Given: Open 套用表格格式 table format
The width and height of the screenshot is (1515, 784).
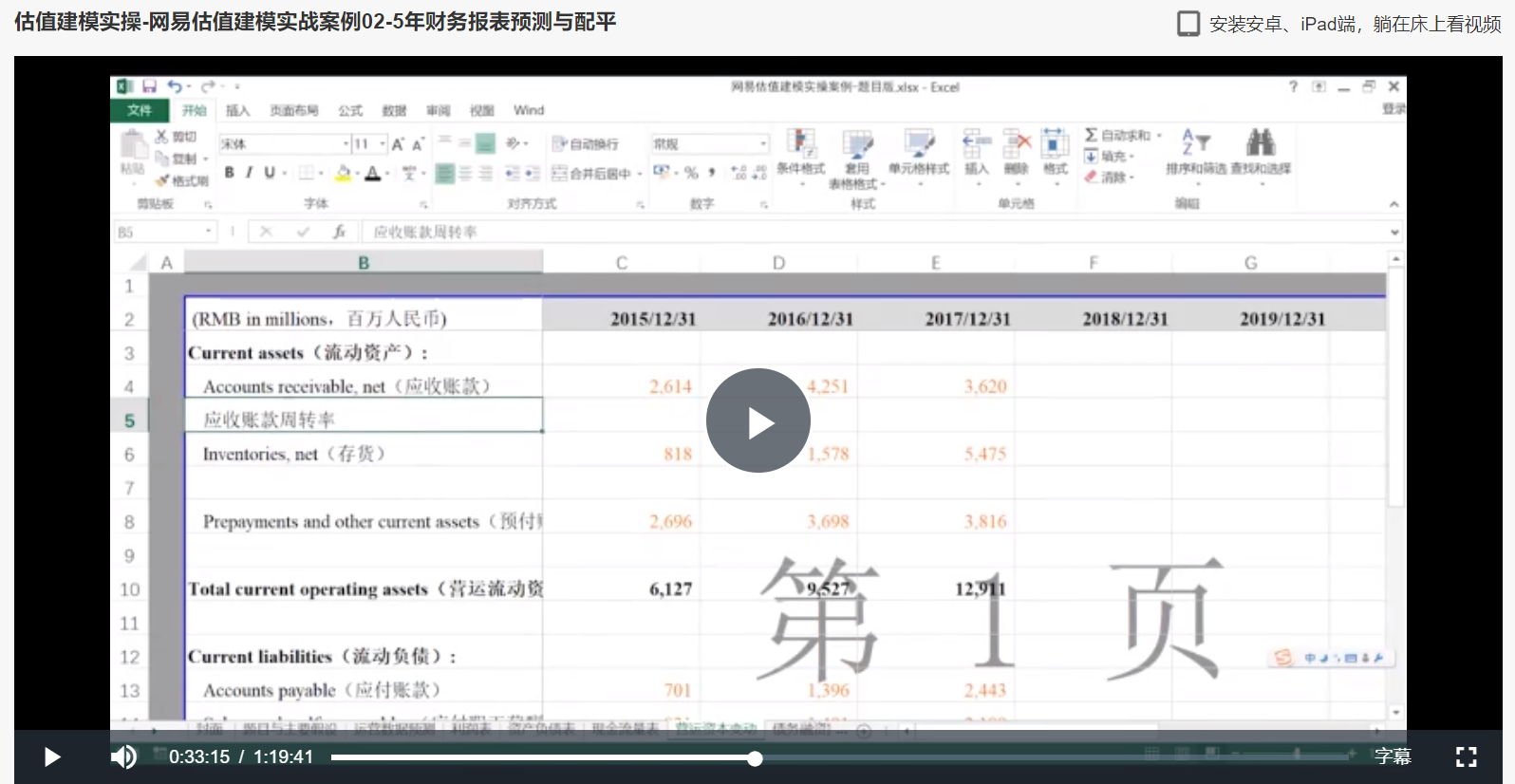Looking at the screenshot, I should click(x=857, y=159).
